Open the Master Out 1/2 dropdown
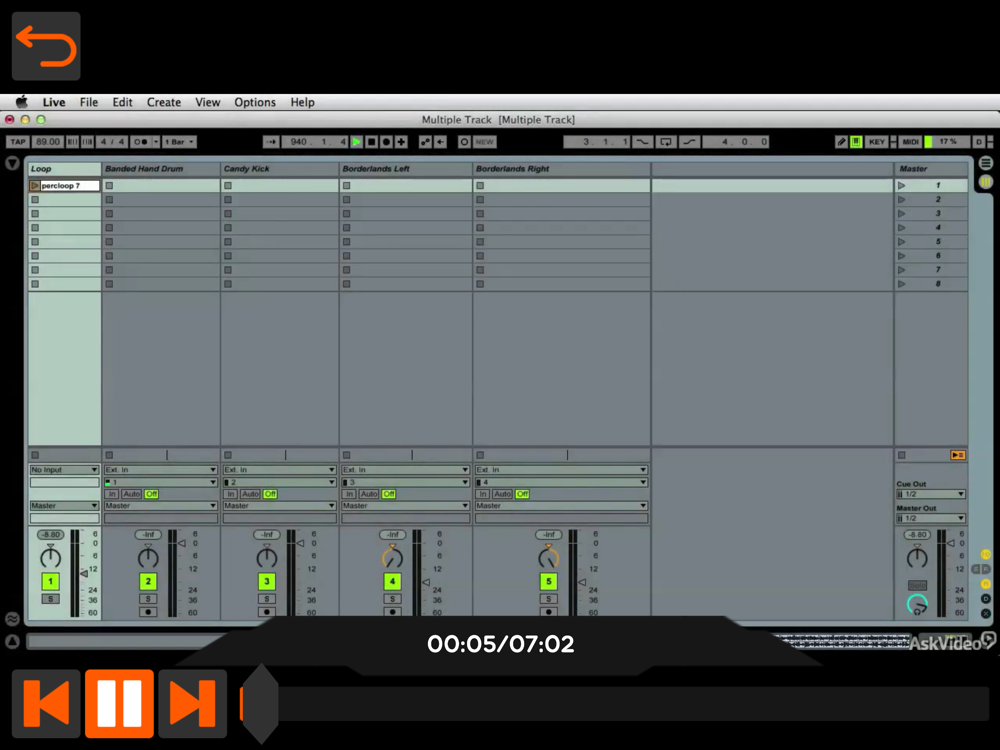This screenshot has width=1000, height=750. click(931, 518)
